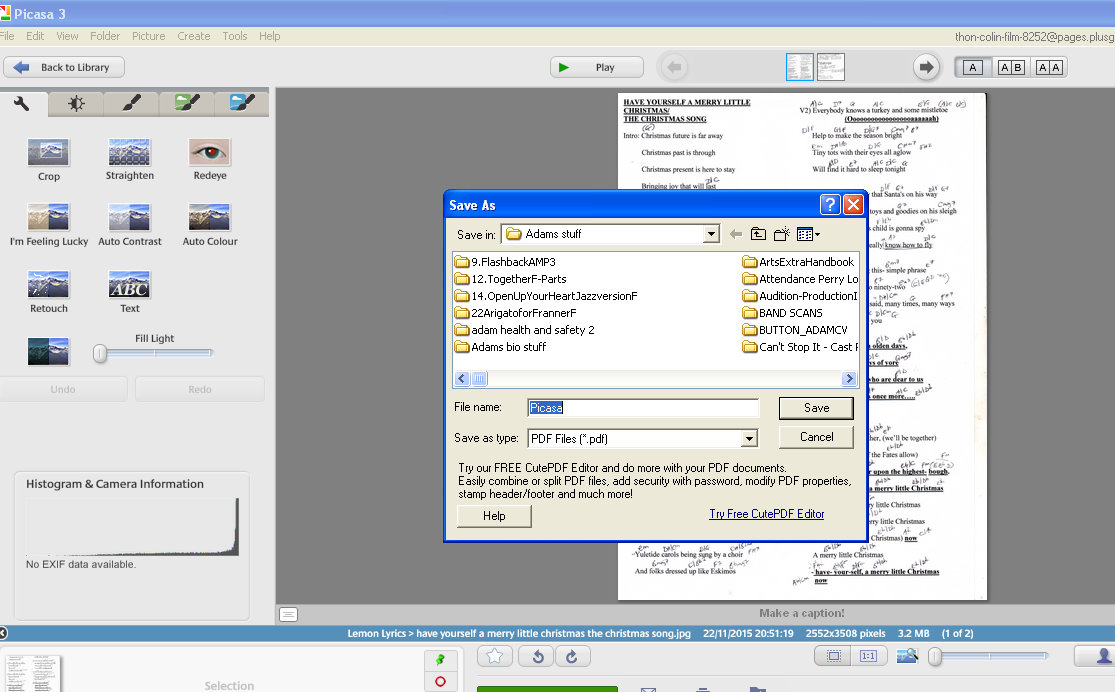Apply Auto Colour

[x=209, y=220]
